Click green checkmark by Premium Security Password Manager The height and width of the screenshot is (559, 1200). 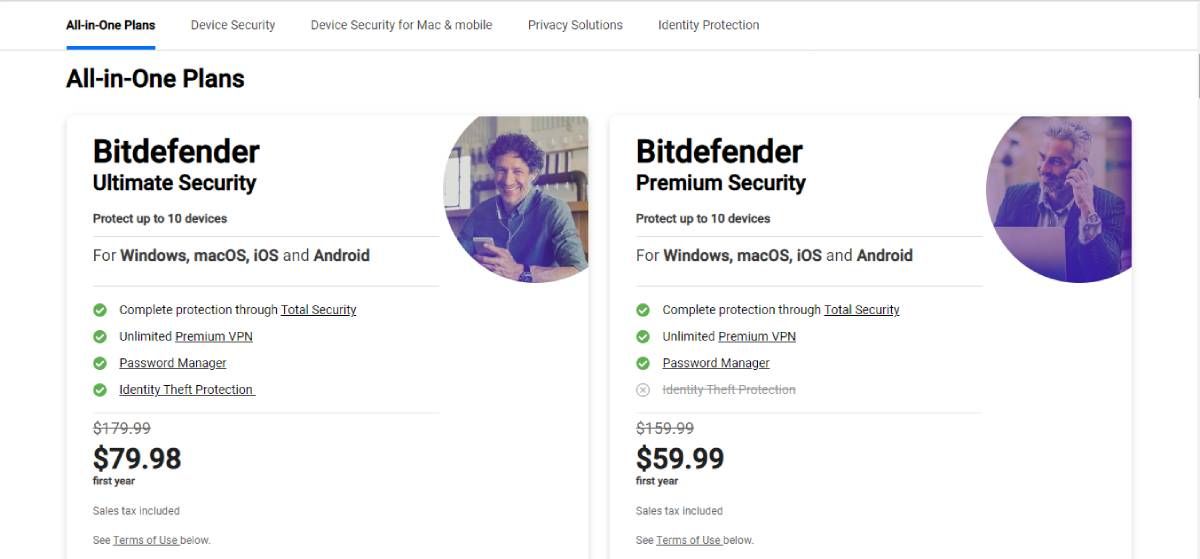[x=643, y=363]
